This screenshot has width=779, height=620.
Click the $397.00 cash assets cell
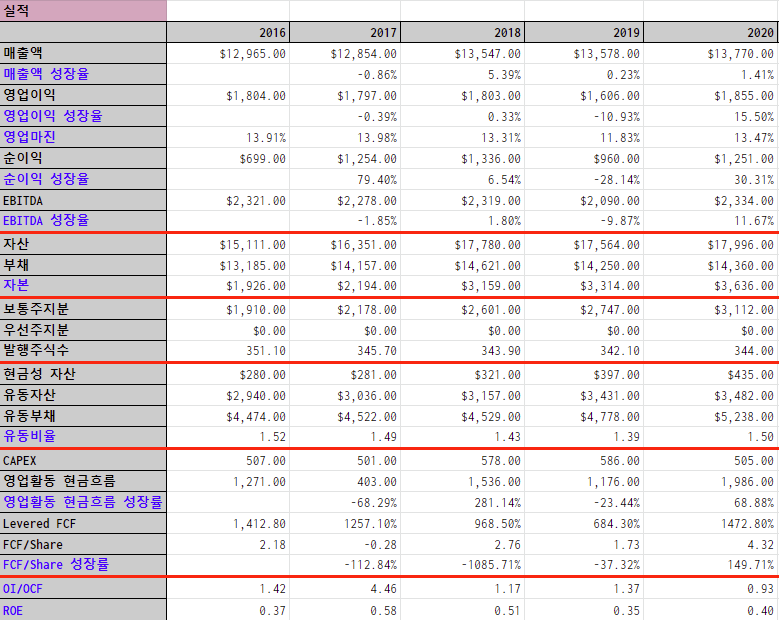tap(584, 374)
